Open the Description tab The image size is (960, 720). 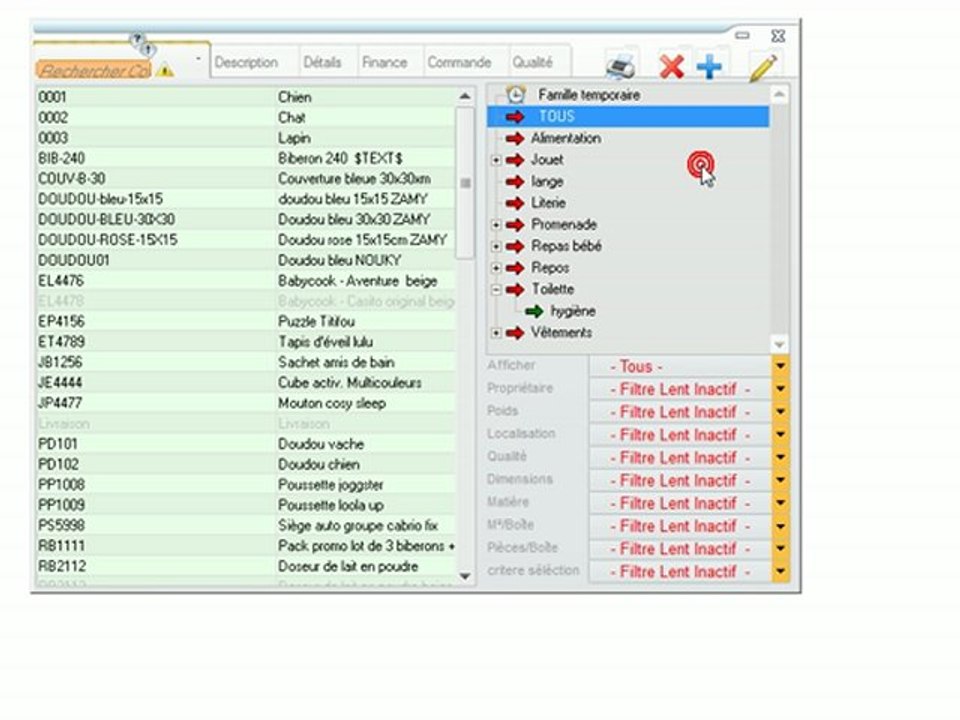pos(246,62)
